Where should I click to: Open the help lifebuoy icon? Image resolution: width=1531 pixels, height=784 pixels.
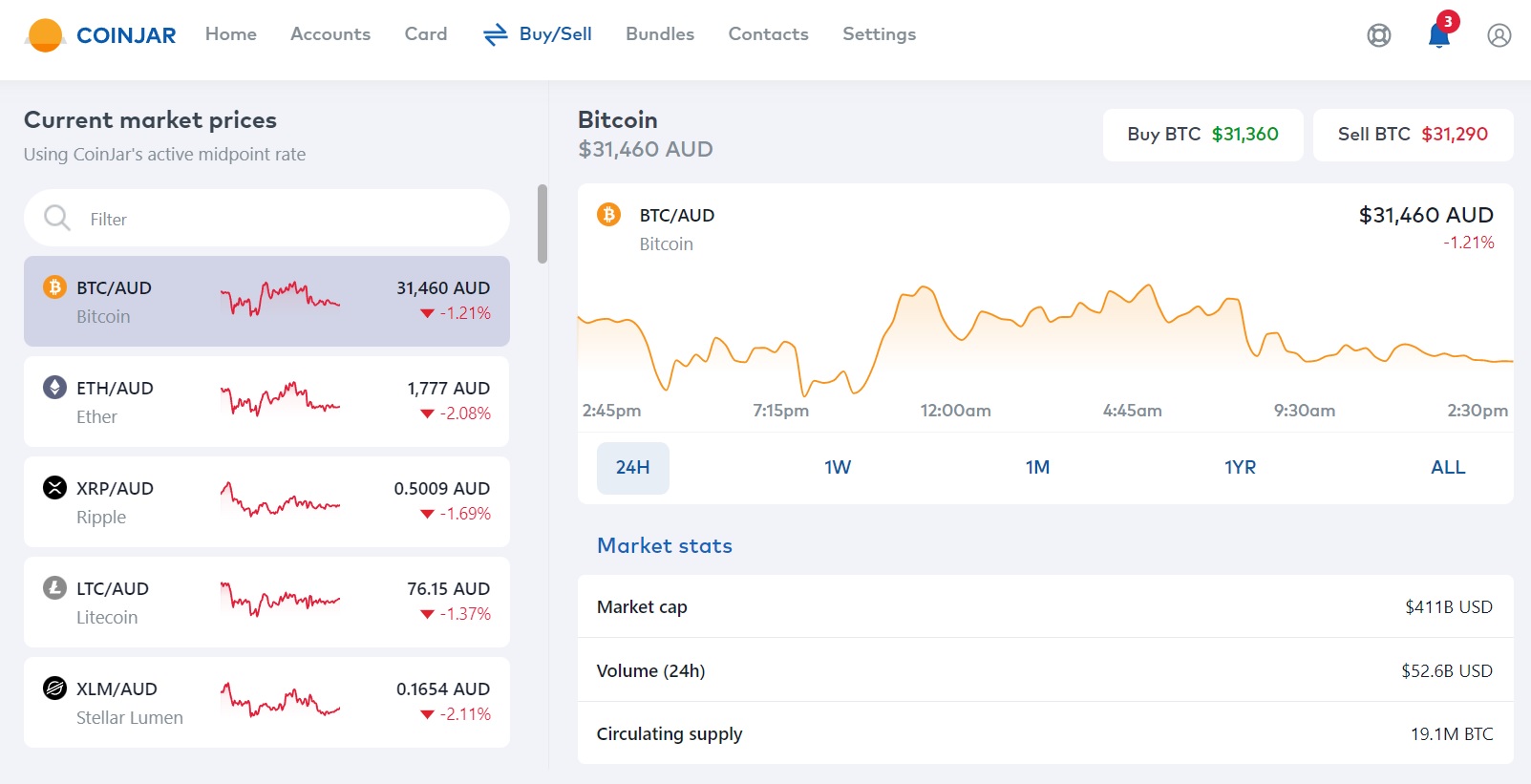coord(1378,35)
